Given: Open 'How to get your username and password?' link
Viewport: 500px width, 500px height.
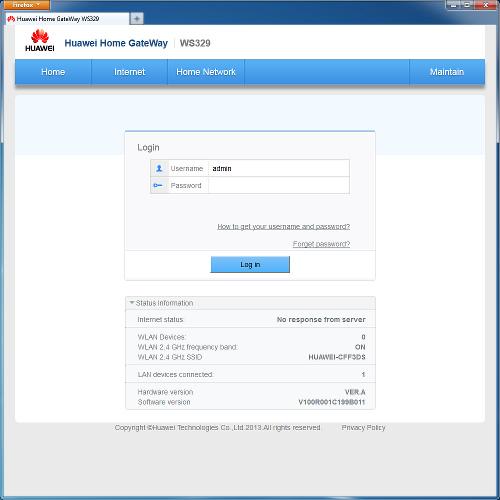Looking at the screenshot, I should pyautogui.click(x=284, y=227).
